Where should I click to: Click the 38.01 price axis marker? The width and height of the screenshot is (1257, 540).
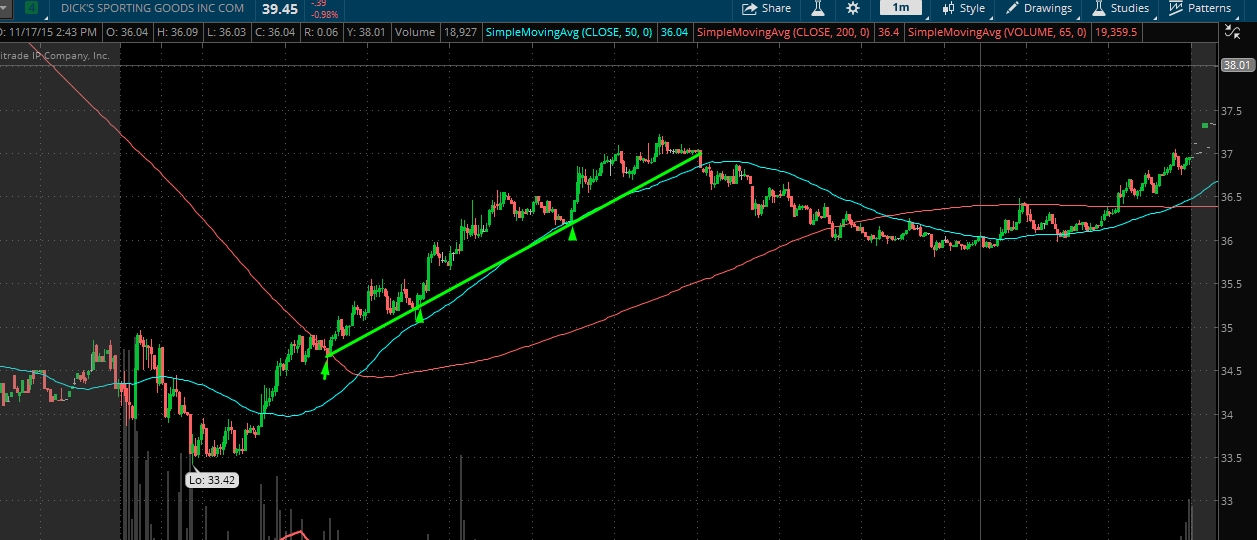coord(1237,65)
